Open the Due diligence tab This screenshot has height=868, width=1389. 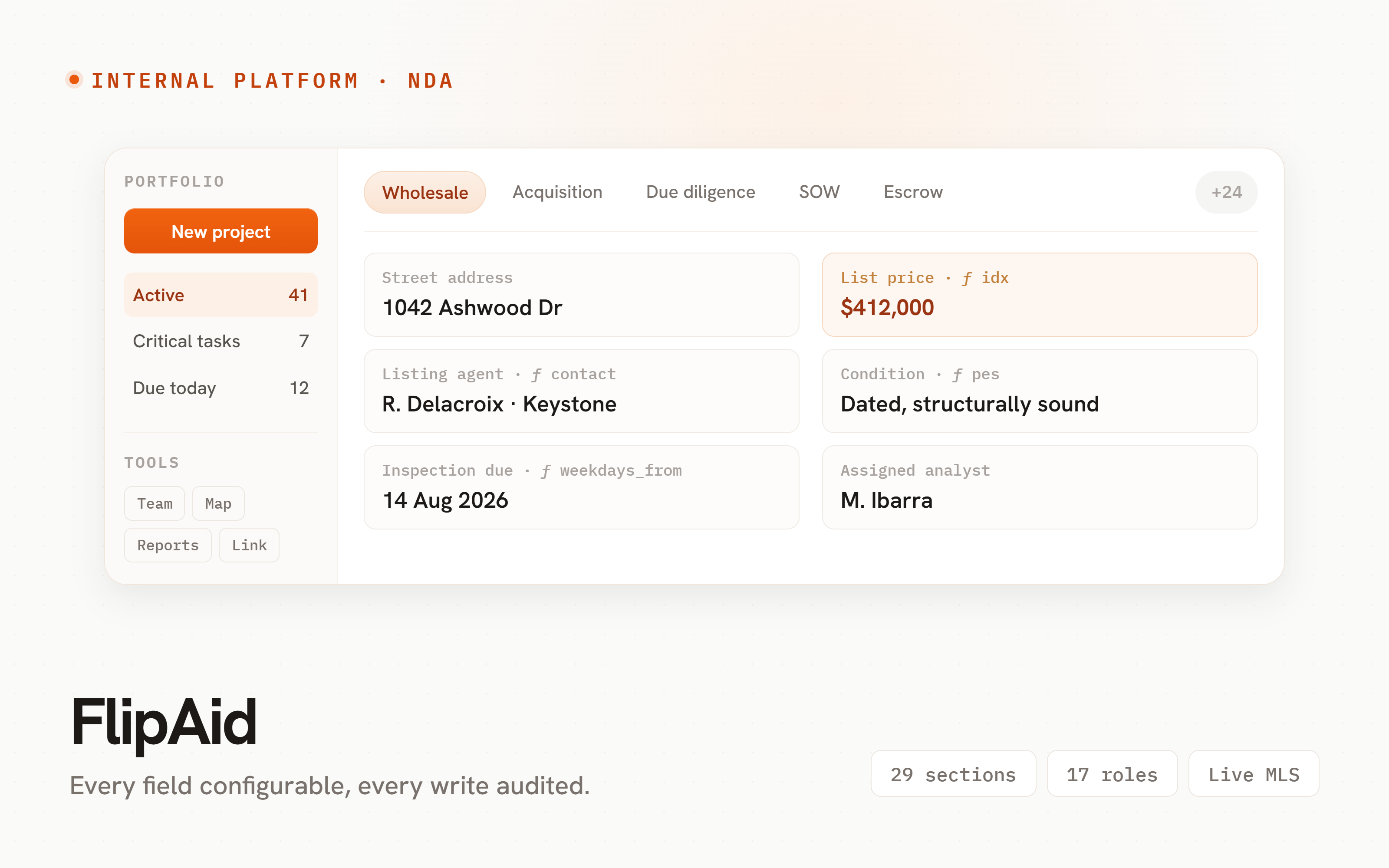point(700,192)
